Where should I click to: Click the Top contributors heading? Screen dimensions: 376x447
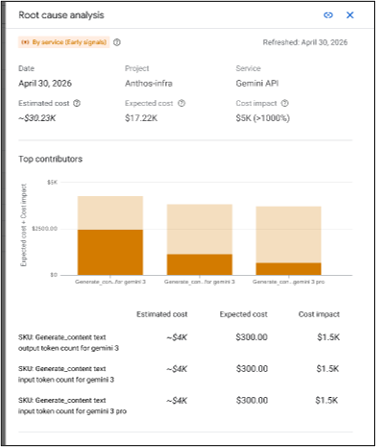tap(50, 159)
